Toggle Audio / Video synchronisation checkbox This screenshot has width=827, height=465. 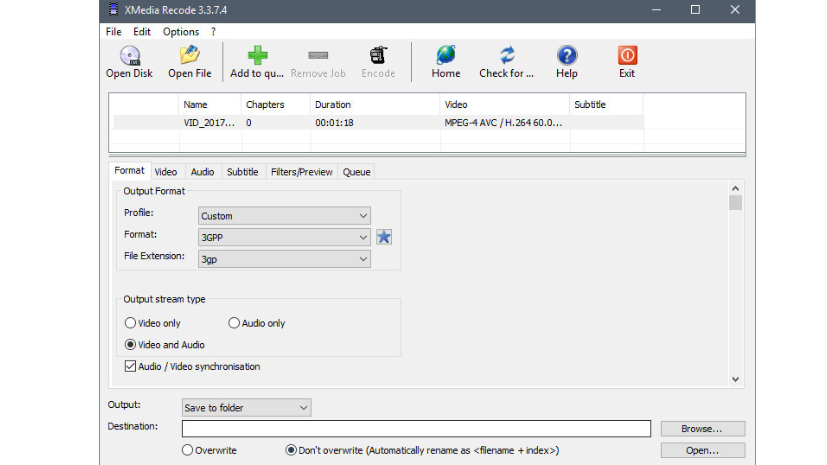tap(131, 367)
